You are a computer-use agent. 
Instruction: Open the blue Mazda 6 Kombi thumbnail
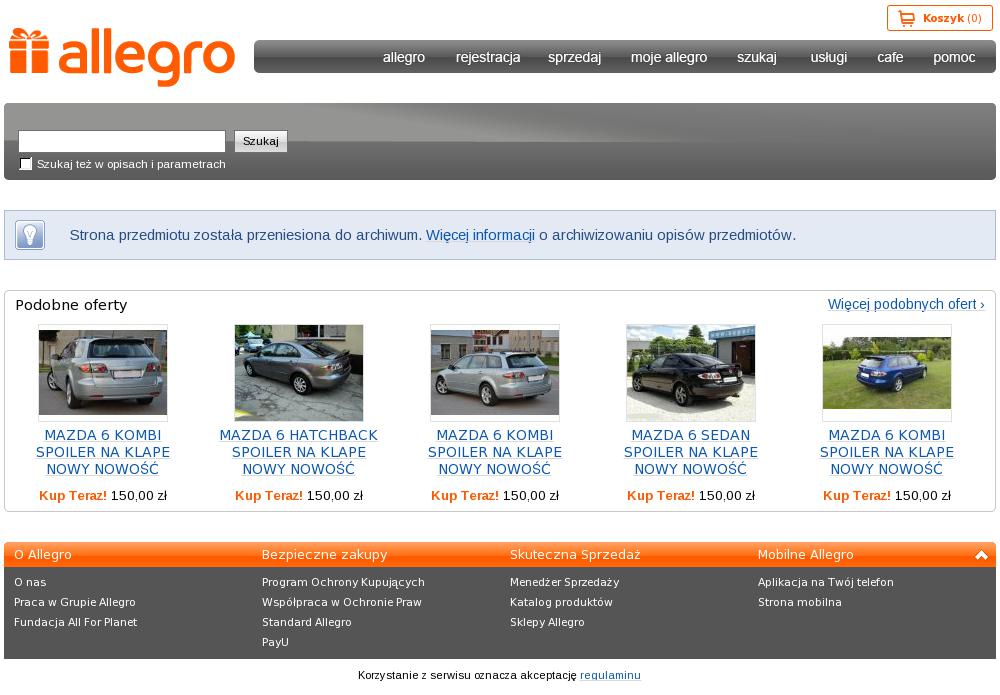(x=887, y=373)
